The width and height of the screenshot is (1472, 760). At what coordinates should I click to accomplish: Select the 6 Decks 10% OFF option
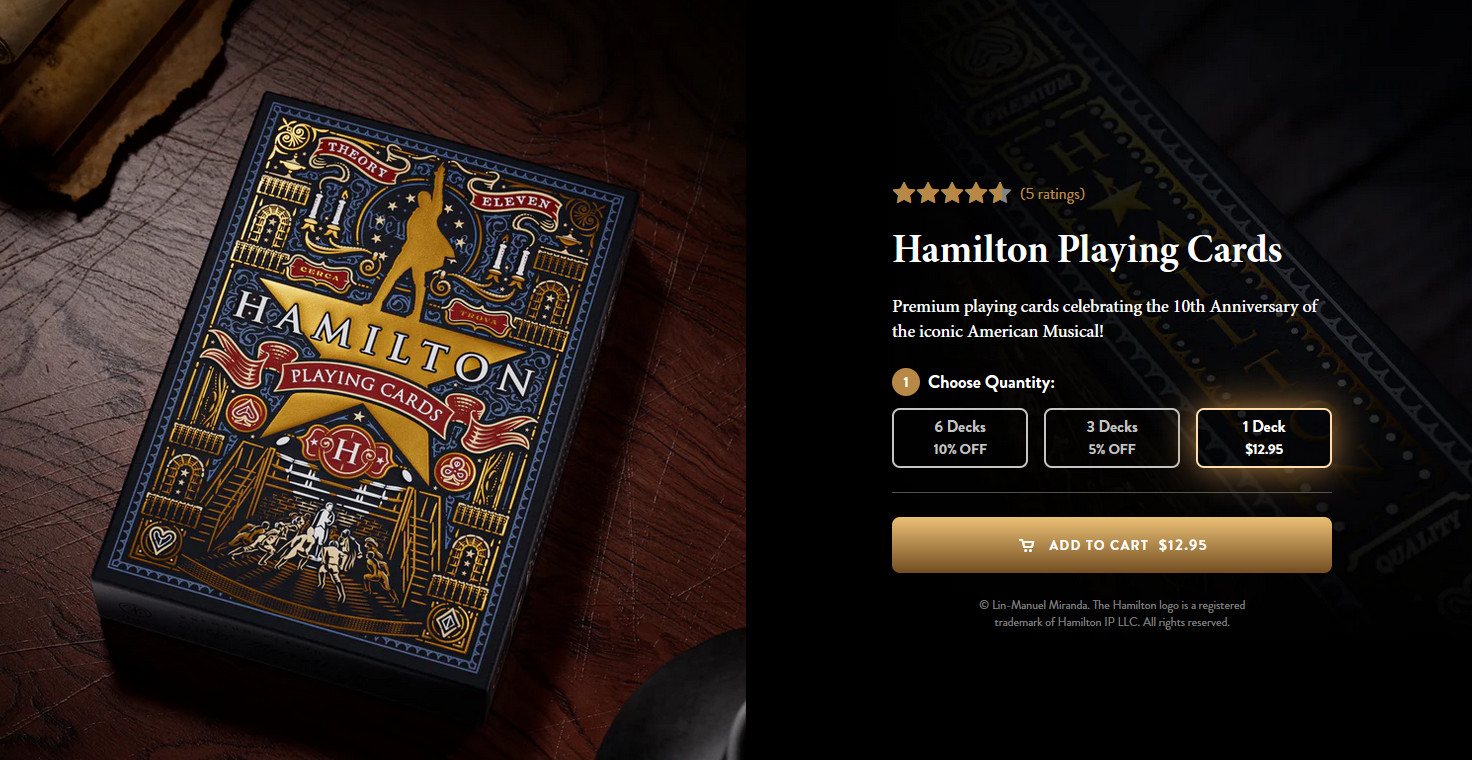[960, 438]
